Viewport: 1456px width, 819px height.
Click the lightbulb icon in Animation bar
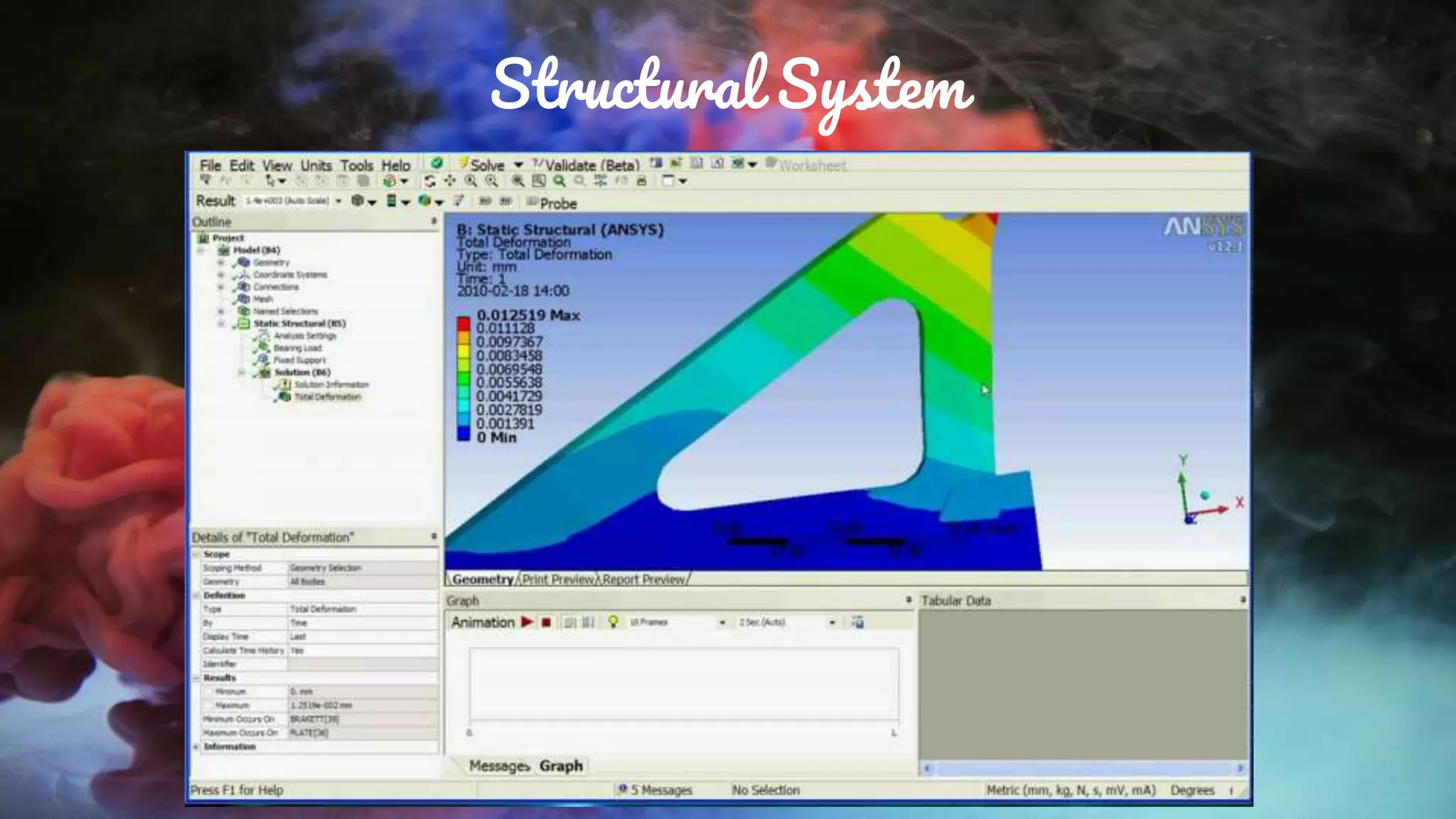pyautogui.click(x=613, y=622)
